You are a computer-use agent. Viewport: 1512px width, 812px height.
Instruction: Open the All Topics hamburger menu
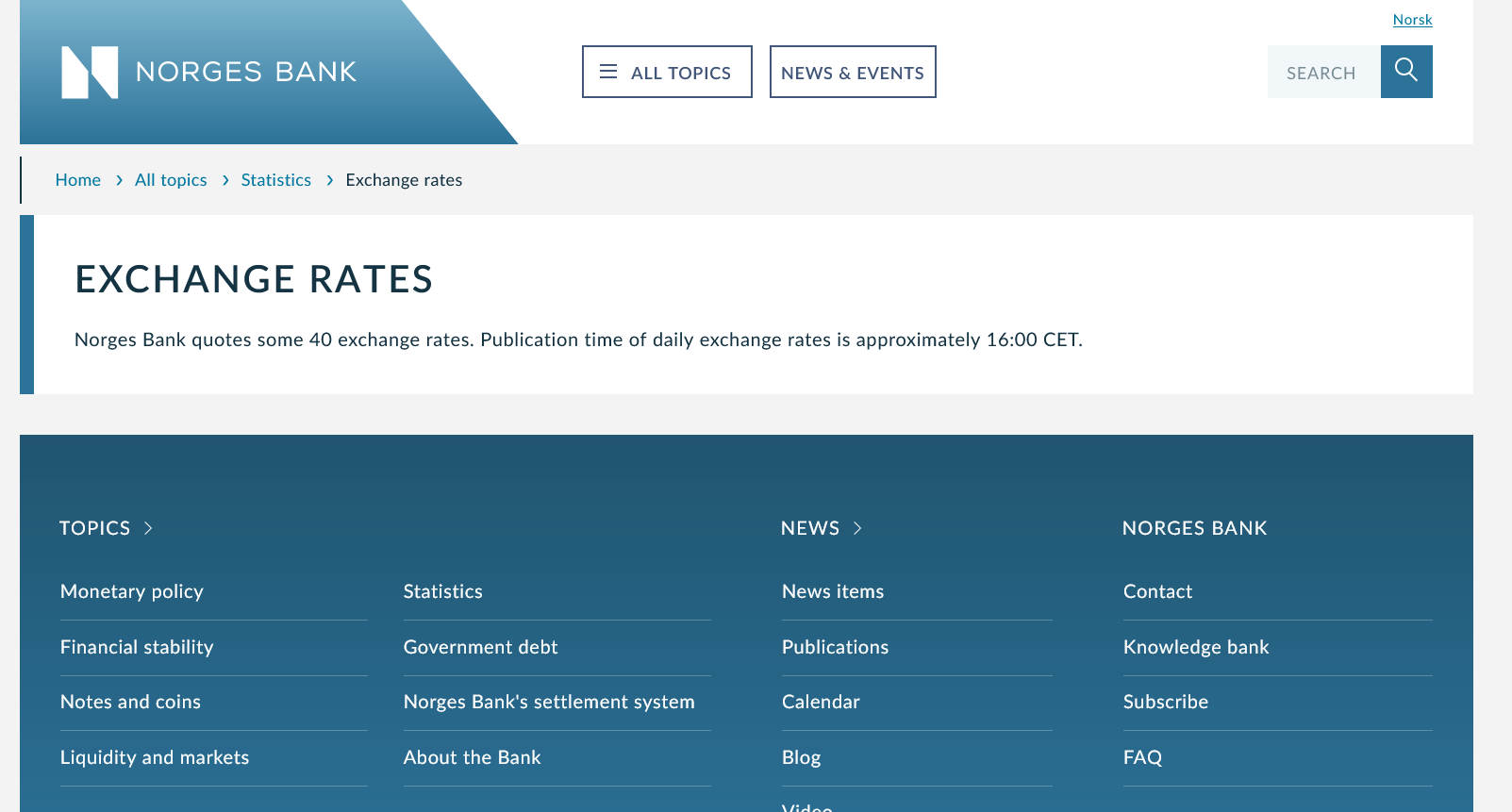(x=667, y=73)
